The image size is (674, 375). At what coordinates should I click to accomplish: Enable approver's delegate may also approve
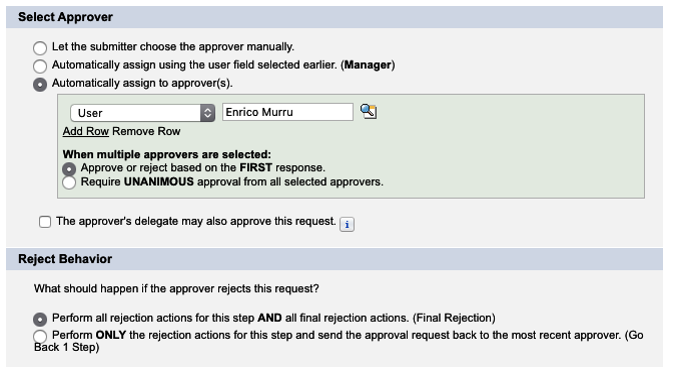pos(45,222)
